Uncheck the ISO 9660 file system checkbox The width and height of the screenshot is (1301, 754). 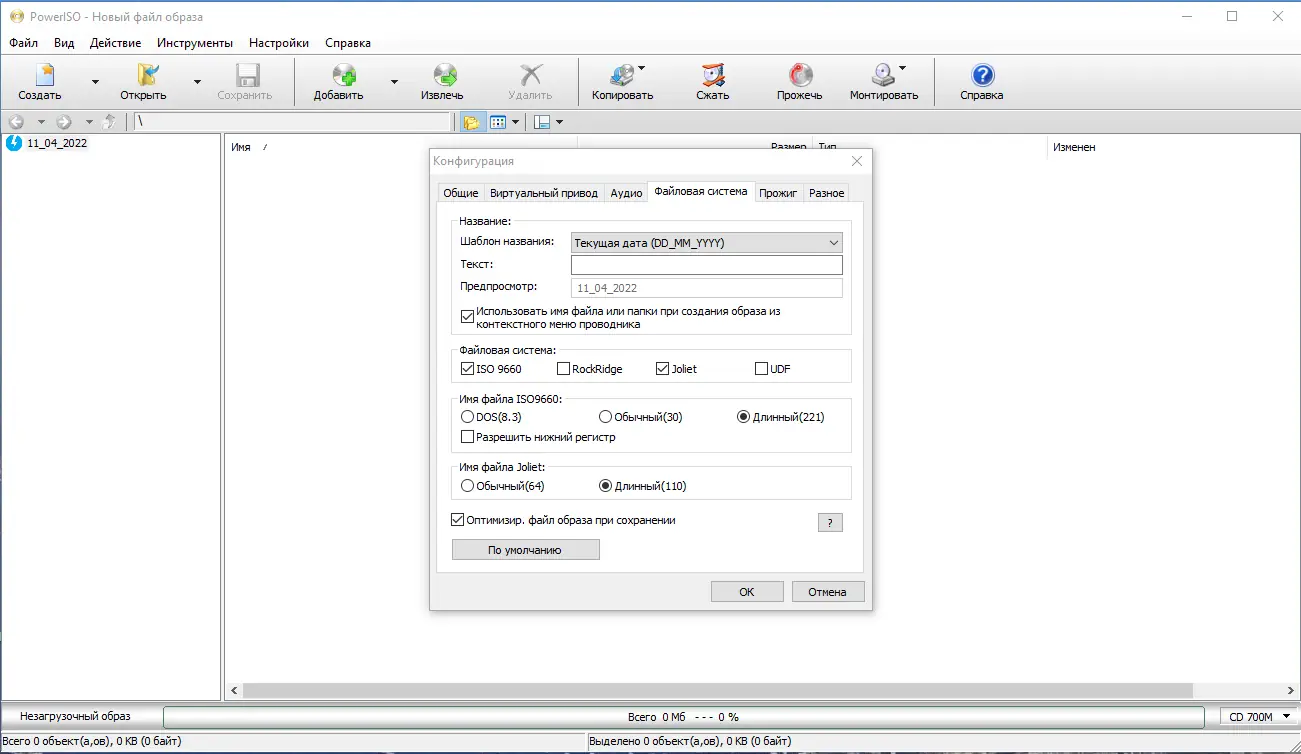click(x=467, y=369)
